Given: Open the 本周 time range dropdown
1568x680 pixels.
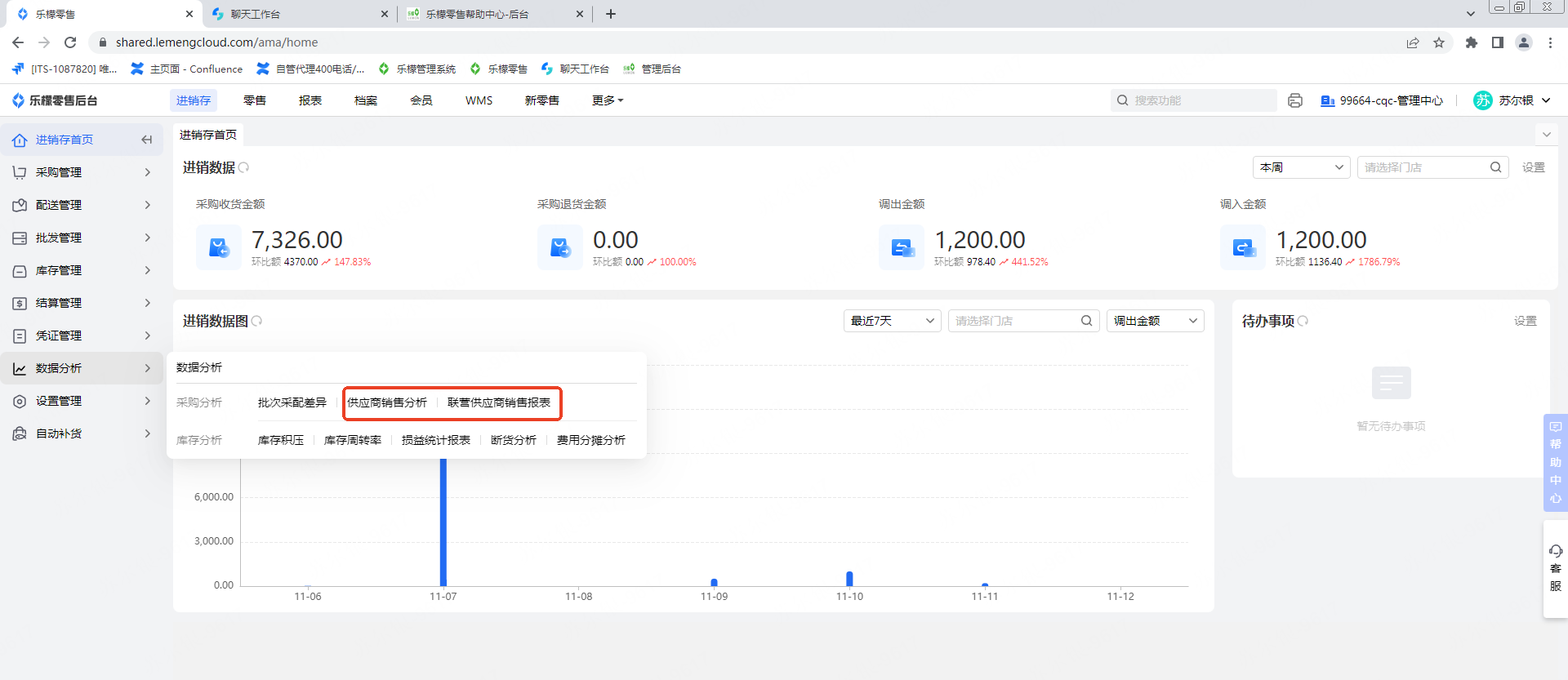Looking at the screenshot, I should point(1301,167).
